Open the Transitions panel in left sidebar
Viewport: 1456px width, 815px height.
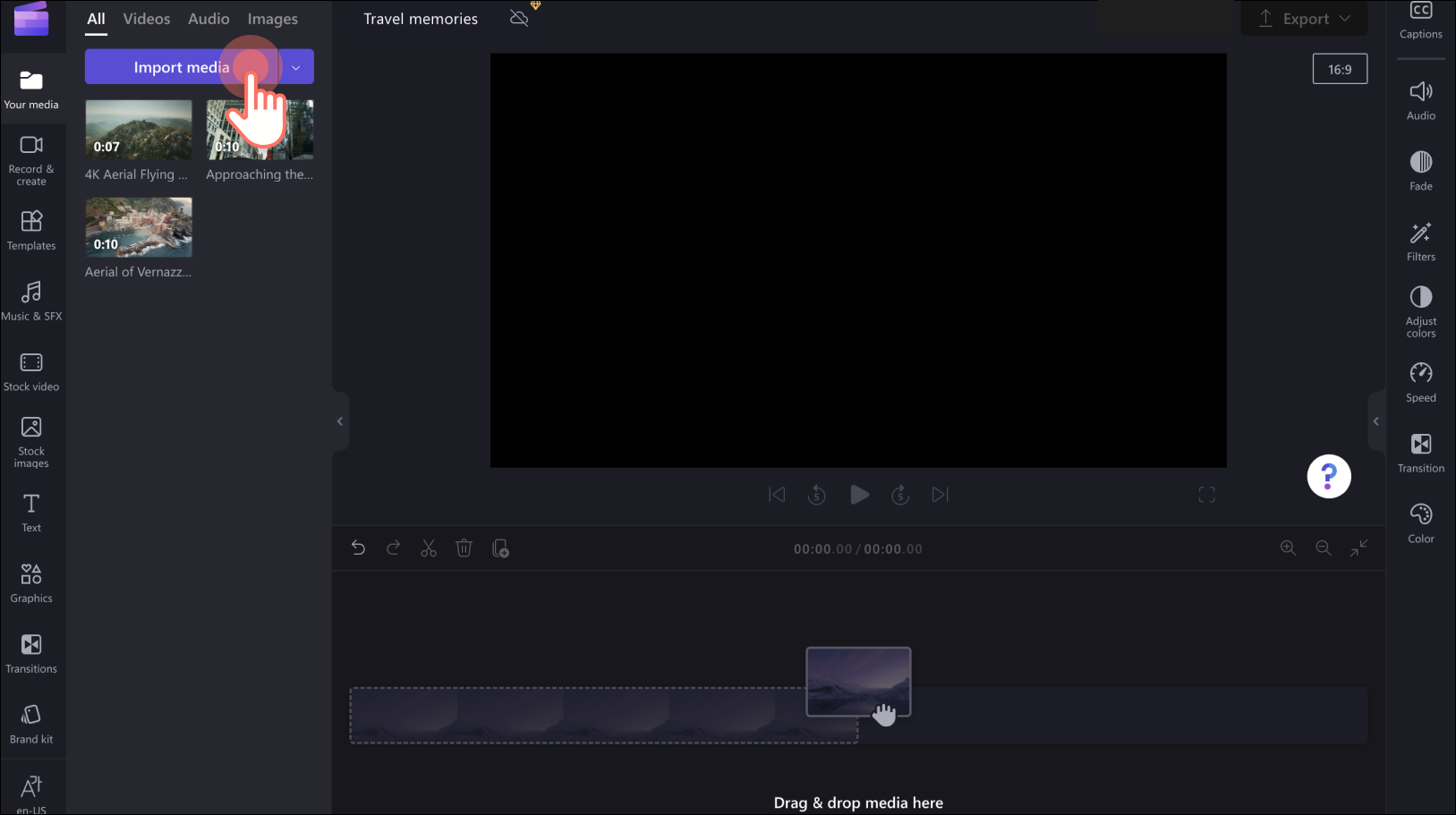[x=31, y=653]
